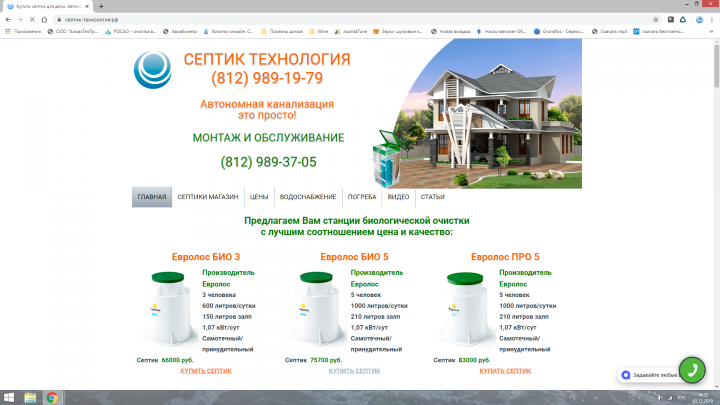Viewport: 720px width, 405px height.
Task: Select the ГЛАВНАЯ menu item
Action: click(x=152, y=197)
